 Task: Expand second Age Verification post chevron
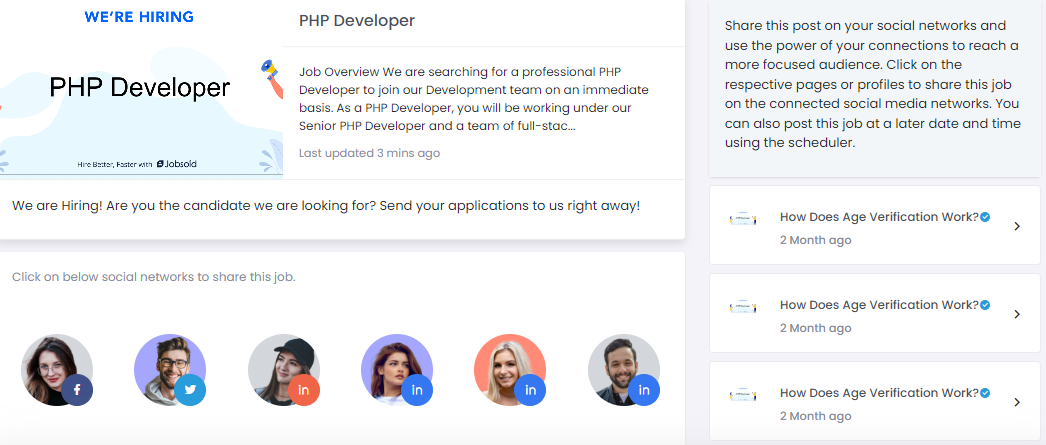[x=1017, y=315]
